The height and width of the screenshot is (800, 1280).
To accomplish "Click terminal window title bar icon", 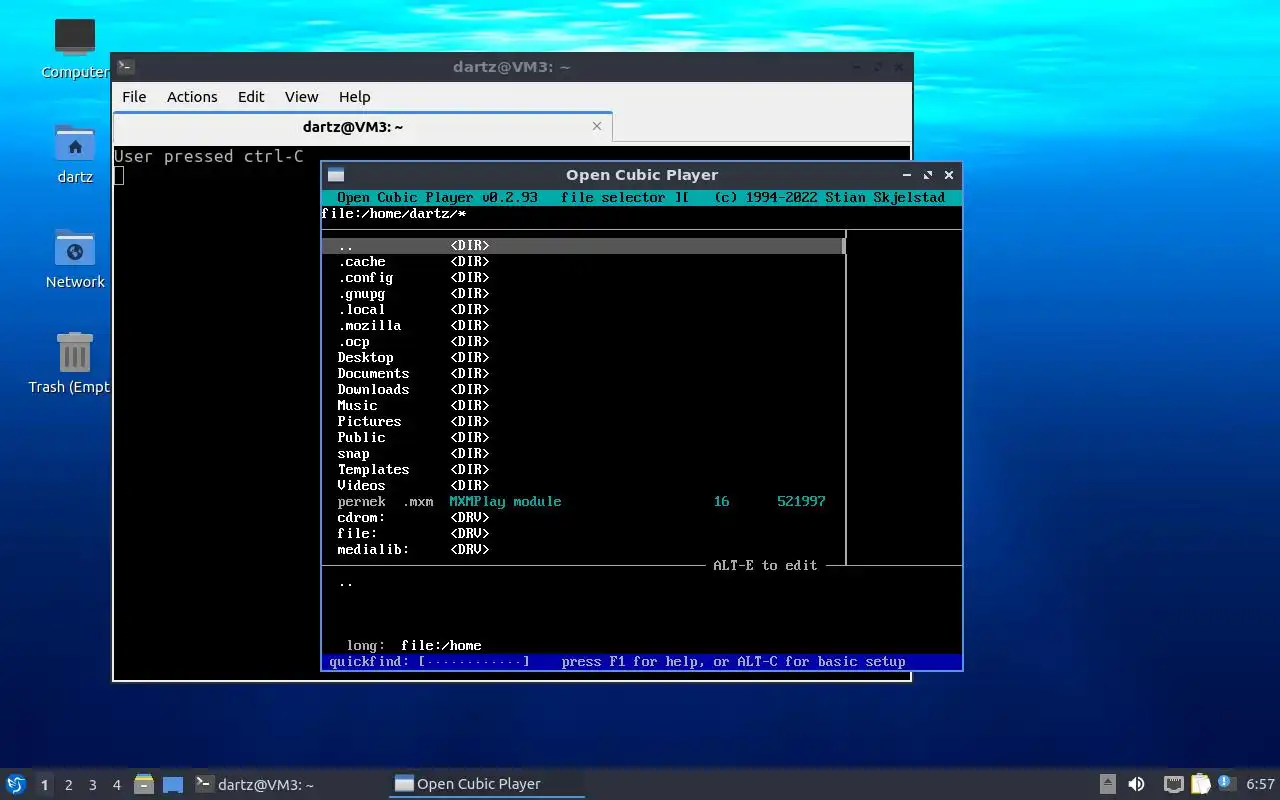I will pos(126,67).
